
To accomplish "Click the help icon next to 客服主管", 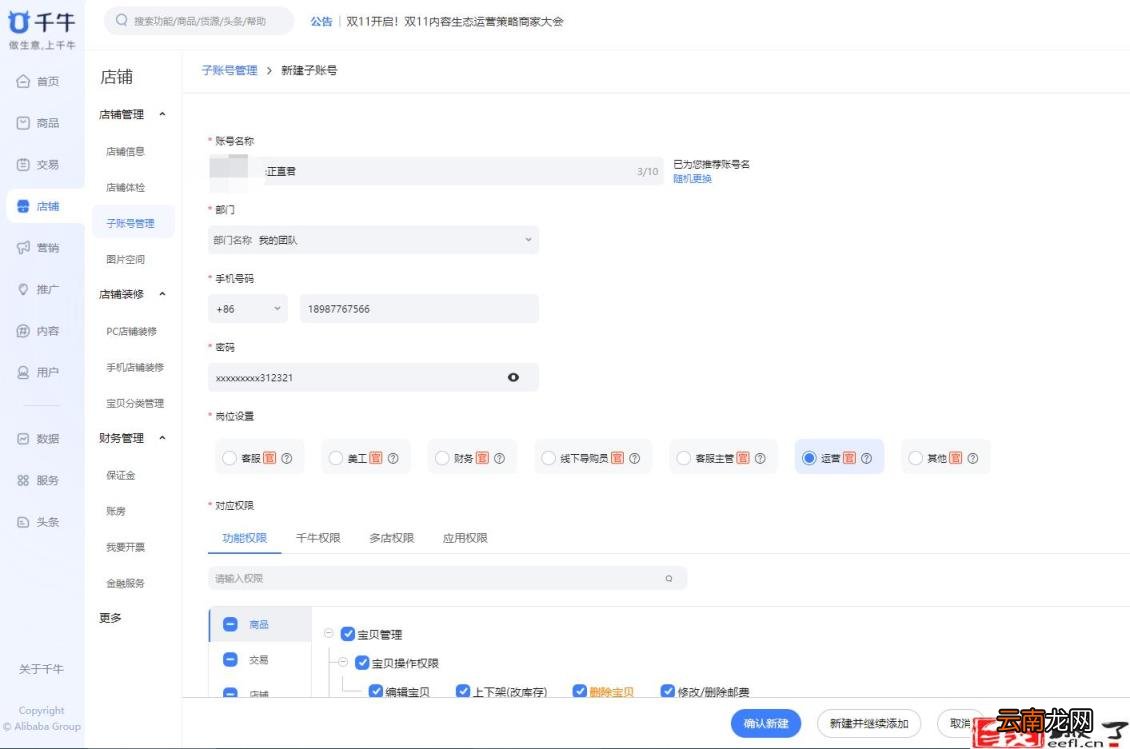I will [x=760, y=458].
